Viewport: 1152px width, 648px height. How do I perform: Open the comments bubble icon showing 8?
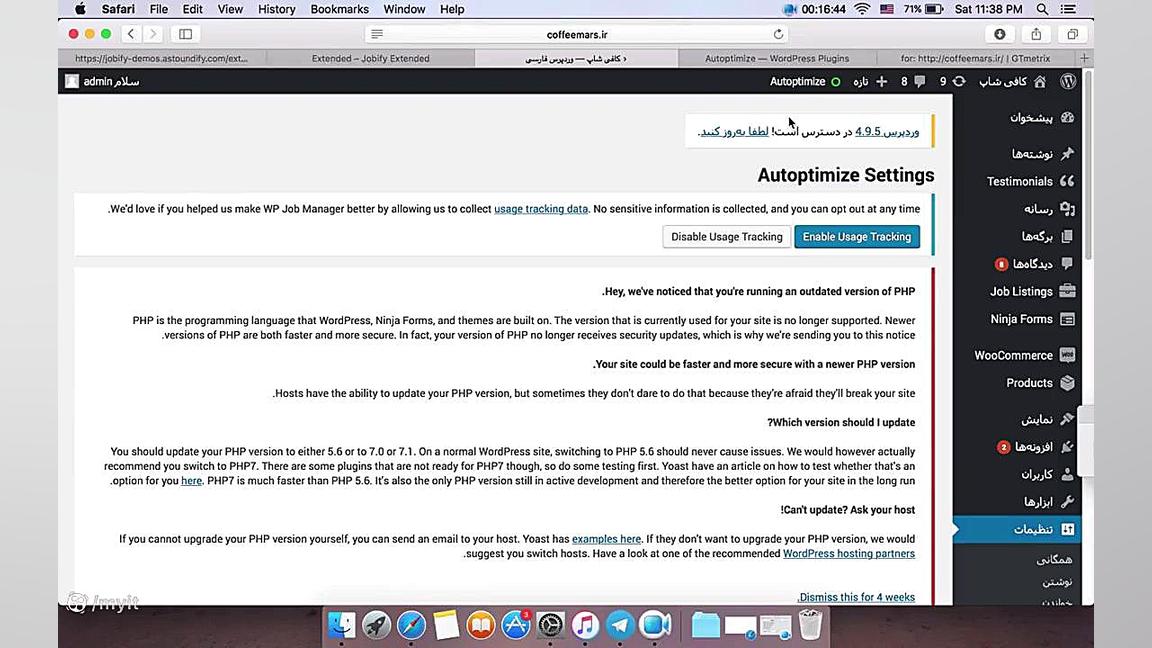tap(919, 82)
